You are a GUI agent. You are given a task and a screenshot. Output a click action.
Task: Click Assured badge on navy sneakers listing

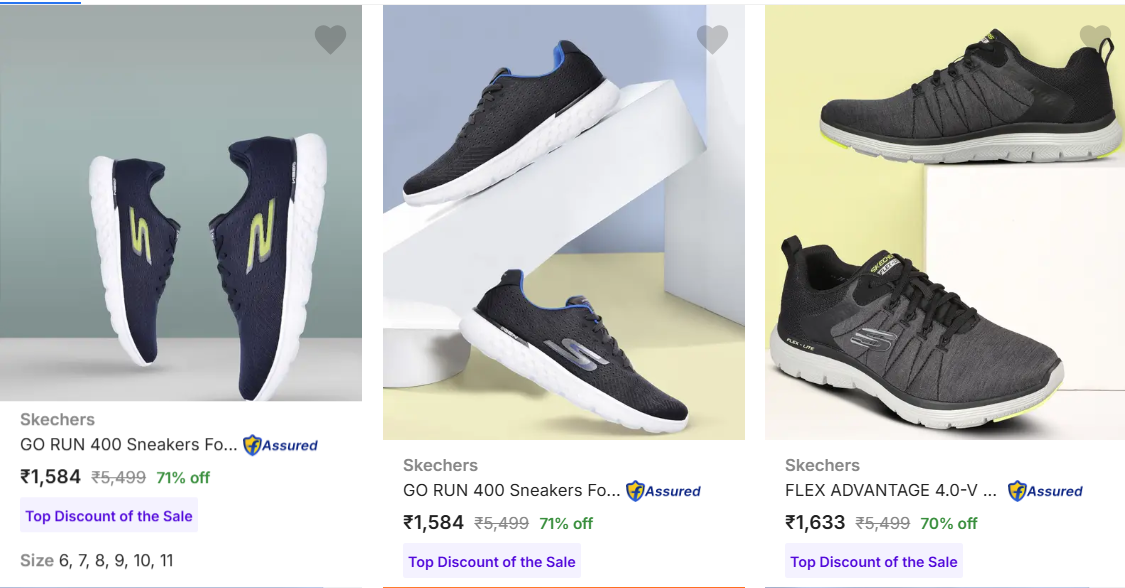click(x=281, y=446)
